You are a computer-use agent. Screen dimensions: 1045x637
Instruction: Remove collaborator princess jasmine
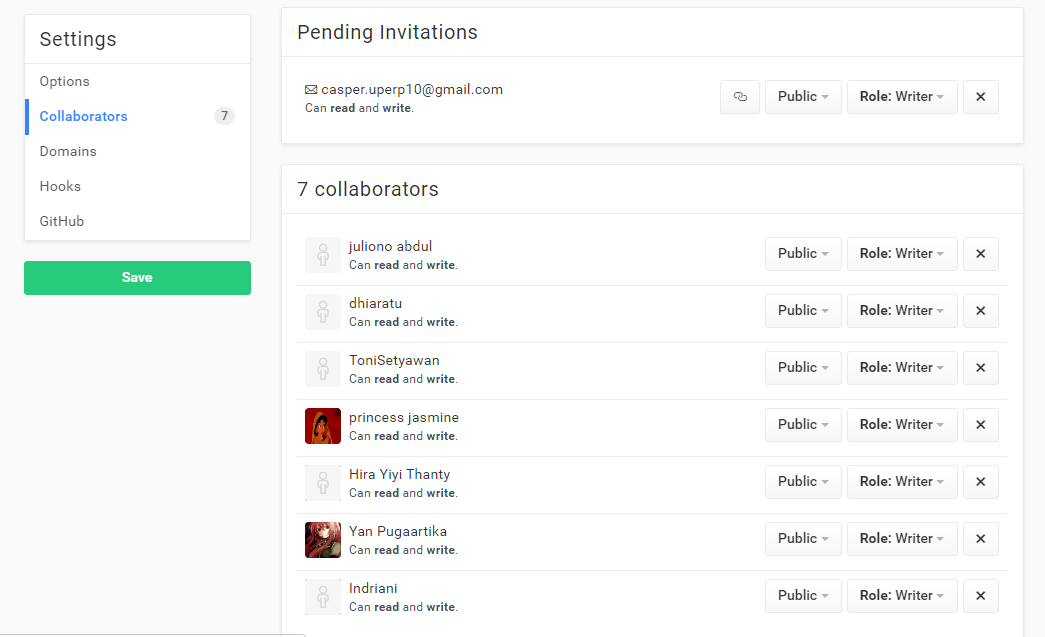[980, 425]
